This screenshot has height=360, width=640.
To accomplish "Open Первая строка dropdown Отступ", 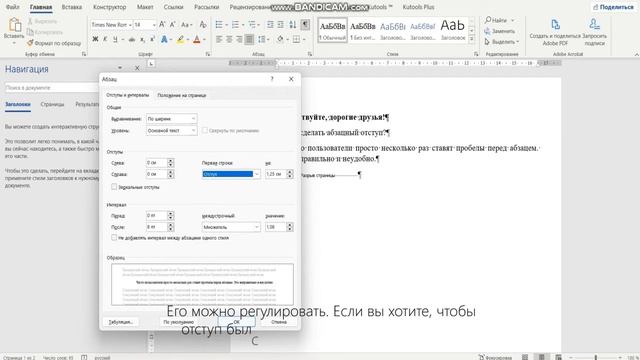I will (x=231, y=174).
